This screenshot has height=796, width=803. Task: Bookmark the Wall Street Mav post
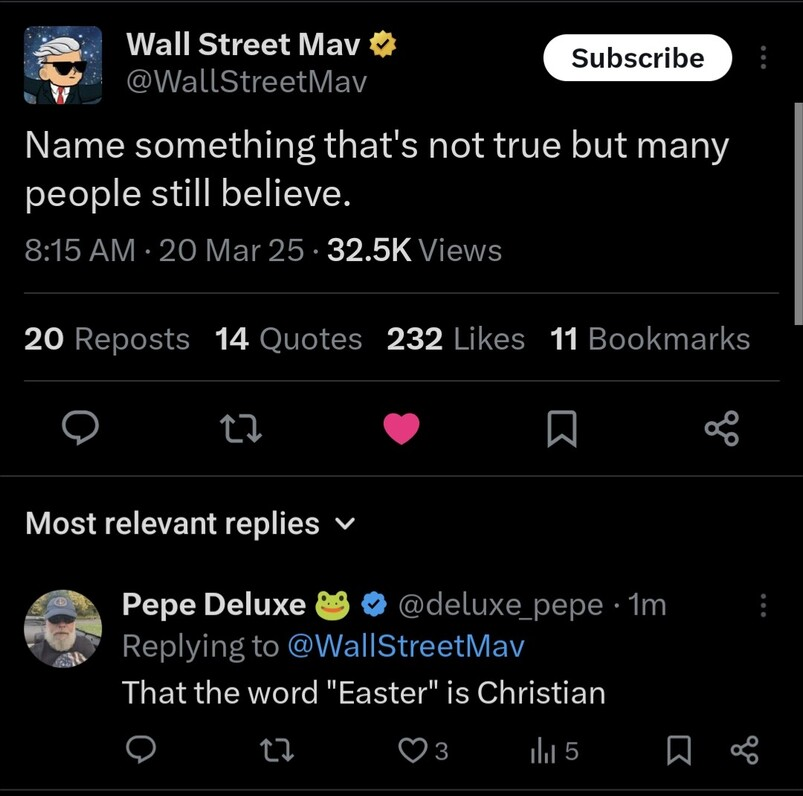pyautogui.click(x=562, y=429)
